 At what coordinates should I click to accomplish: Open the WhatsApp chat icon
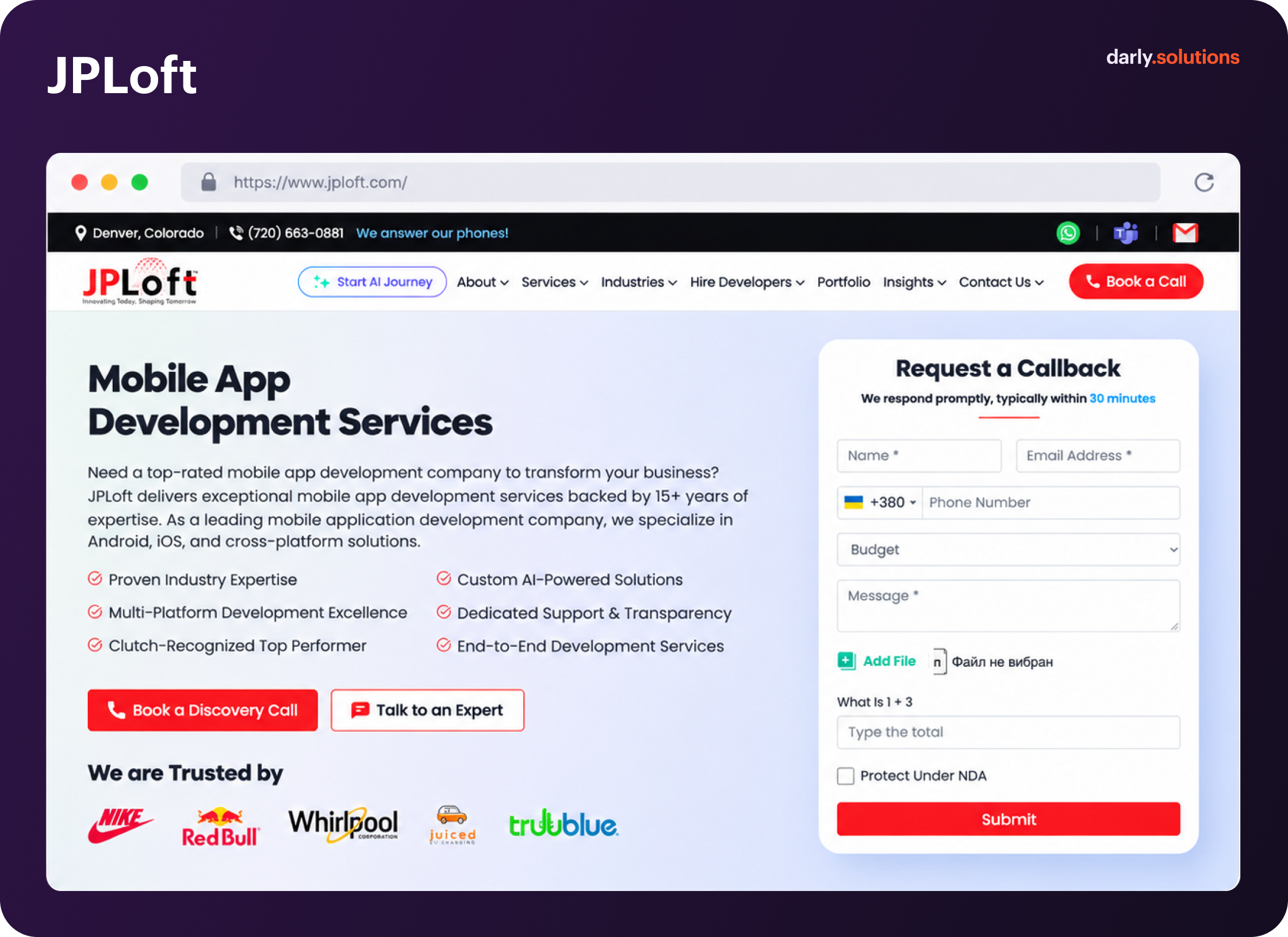(x=1068, y=233)
